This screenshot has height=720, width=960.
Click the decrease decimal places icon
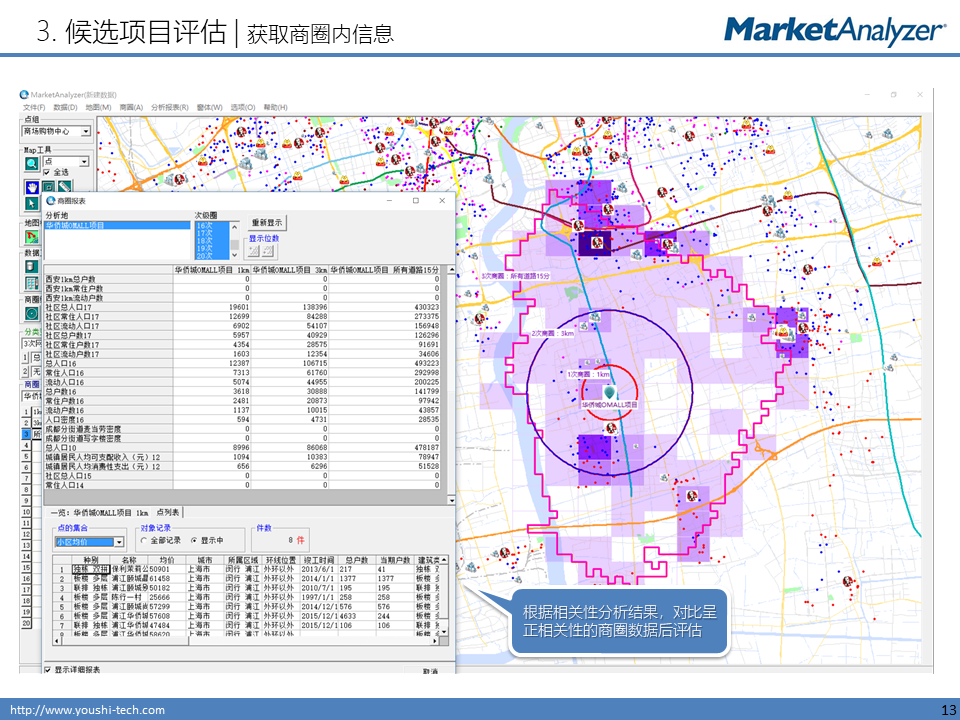(x=269, y=251)
